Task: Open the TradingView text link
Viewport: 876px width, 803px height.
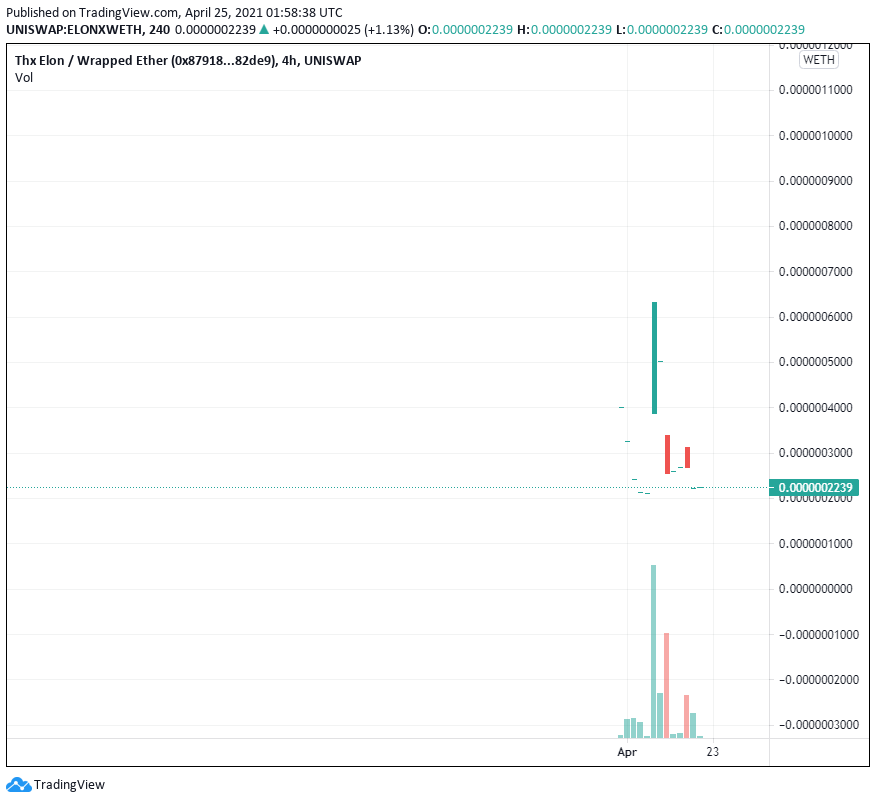Action: (69, 785)
